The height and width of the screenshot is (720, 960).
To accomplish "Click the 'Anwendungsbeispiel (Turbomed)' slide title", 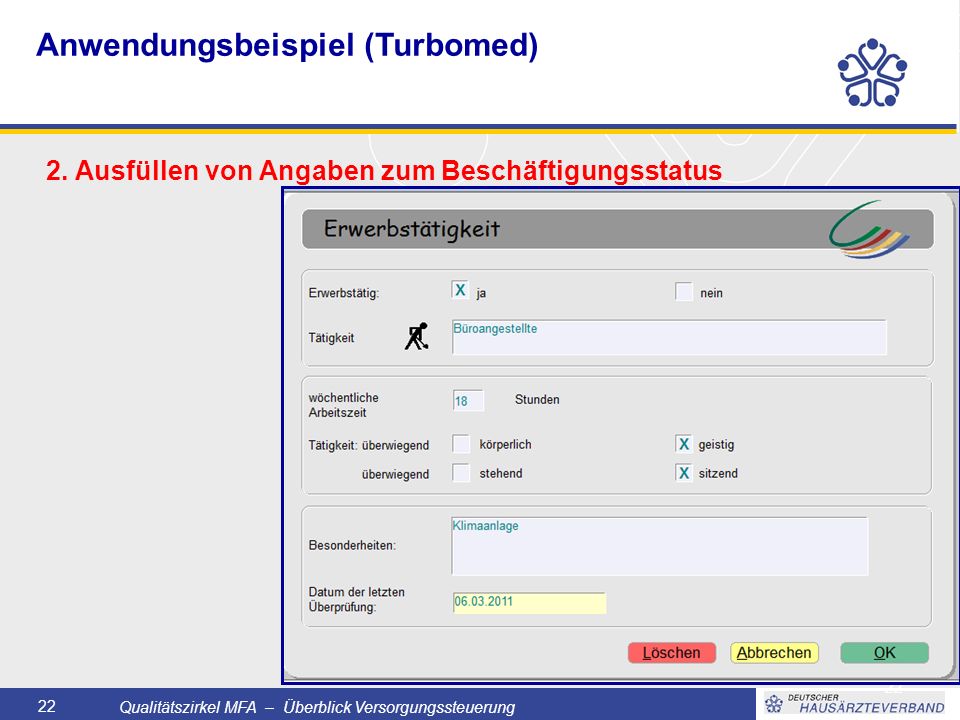I will point(287,46).
